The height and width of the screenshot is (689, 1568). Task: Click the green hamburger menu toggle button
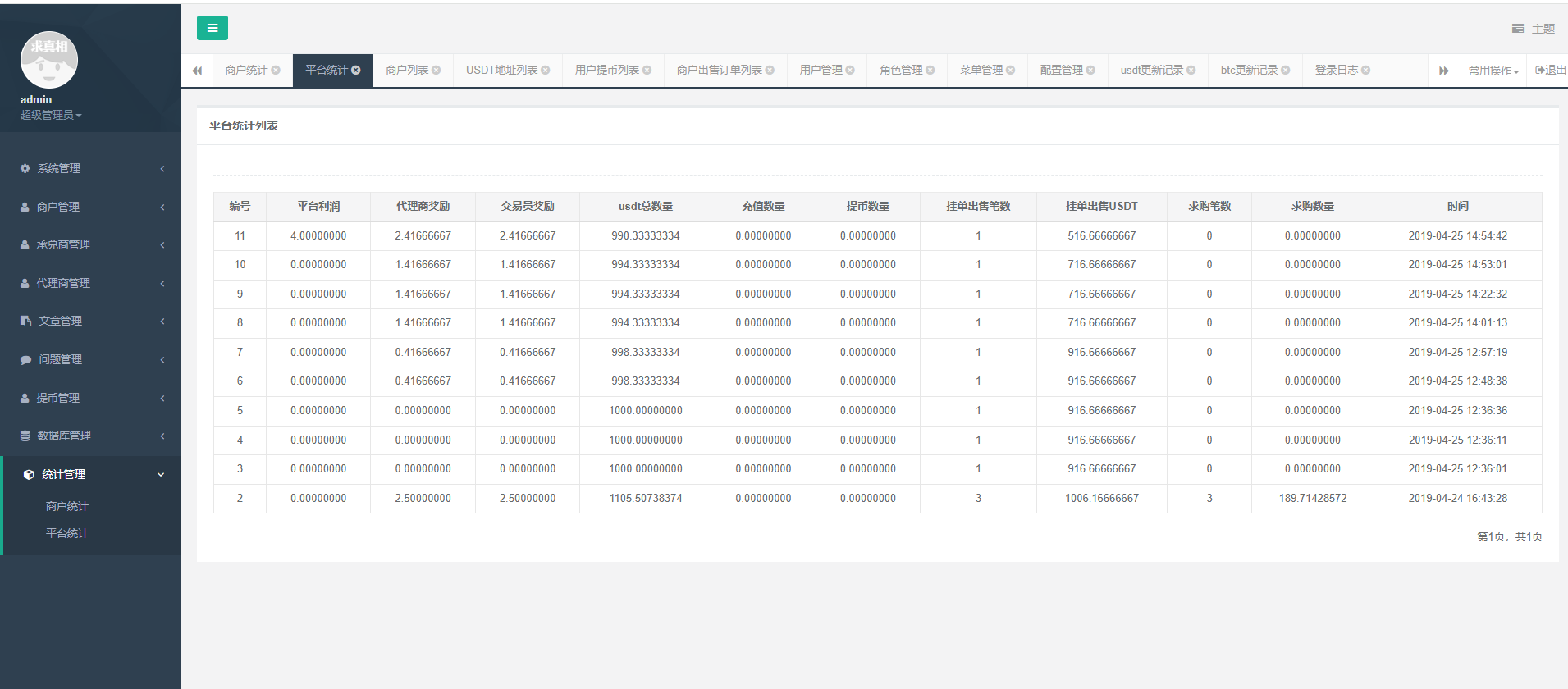[212, 28]
